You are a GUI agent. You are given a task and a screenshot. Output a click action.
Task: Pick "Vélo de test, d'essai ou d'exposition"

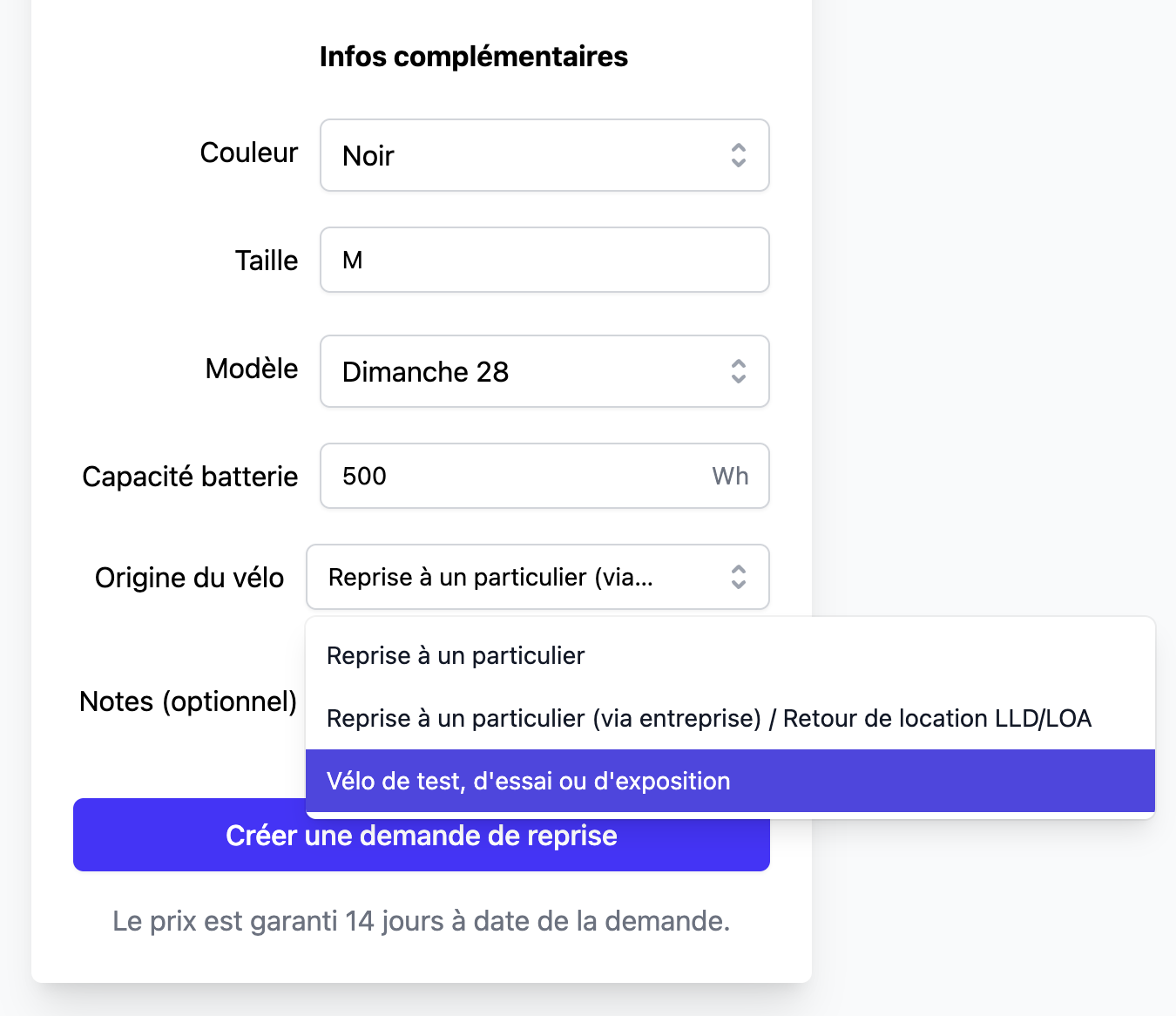tap(528, 781)
